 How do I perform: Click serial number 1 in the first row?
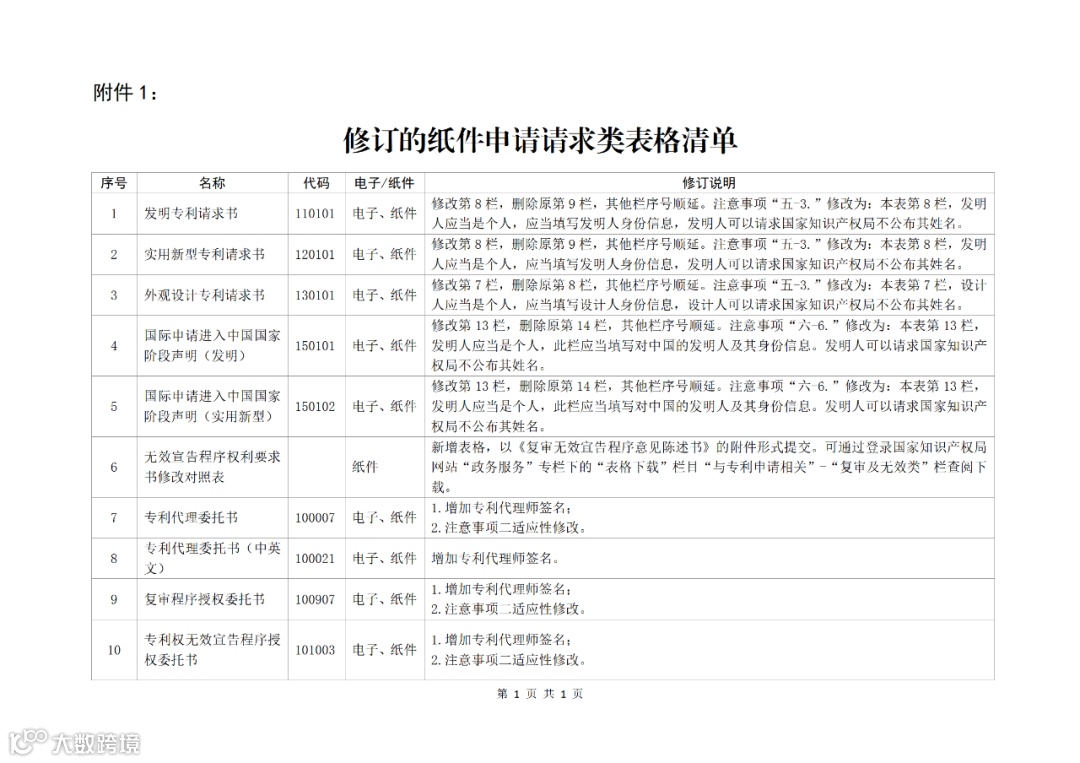(x=114, y=213)
